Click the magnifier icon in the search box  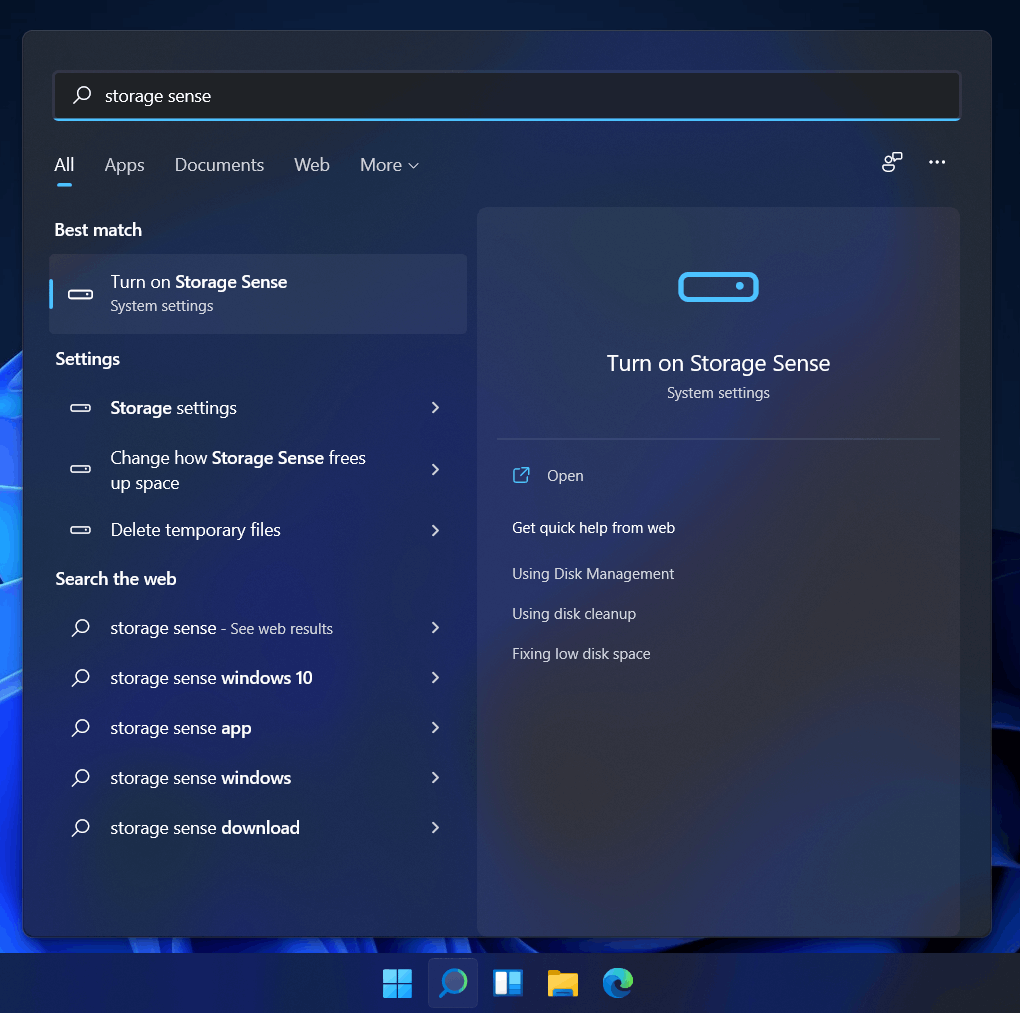coord(82,95)
